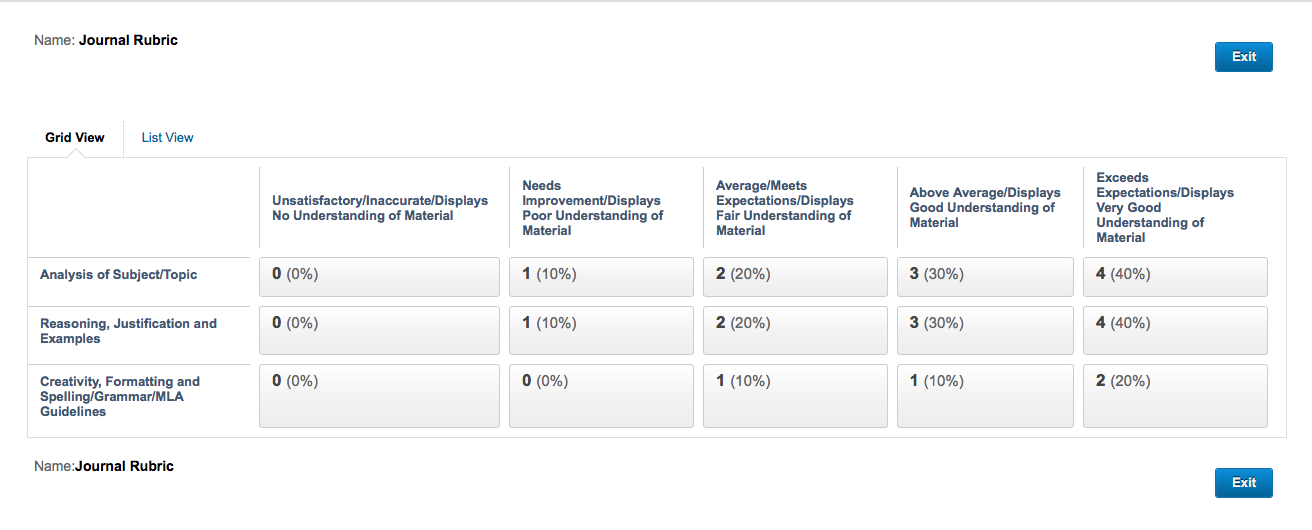The height and width of the screenshot is (530, 1312).
Task: Choose 2 (20%) cell in Analysis of Subject/Topic row
Action: pyautogui.click(x=795, y=277)
